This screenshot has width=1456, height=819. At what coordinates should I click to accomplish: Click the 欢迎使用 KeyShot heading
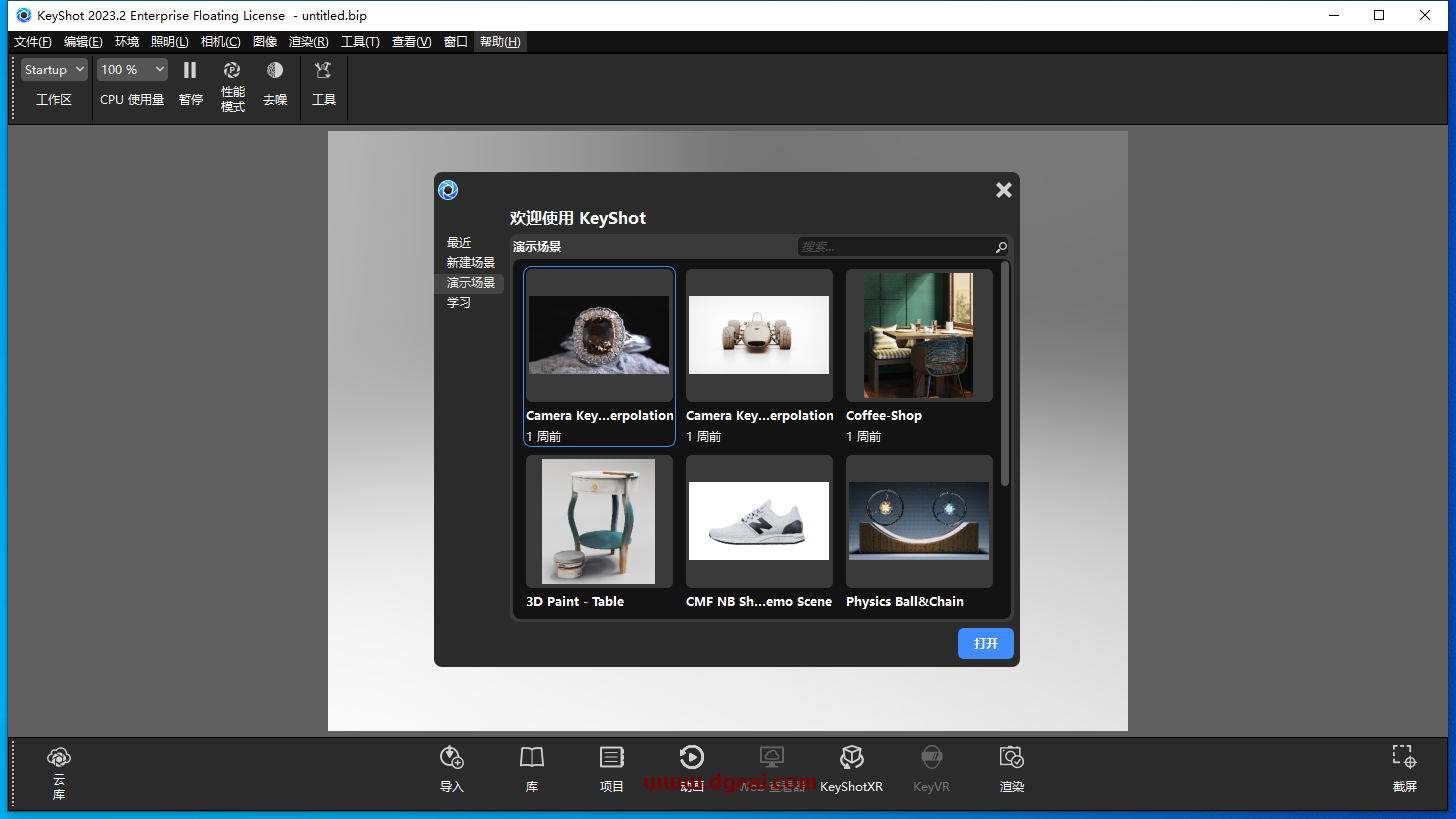[578, 218]
